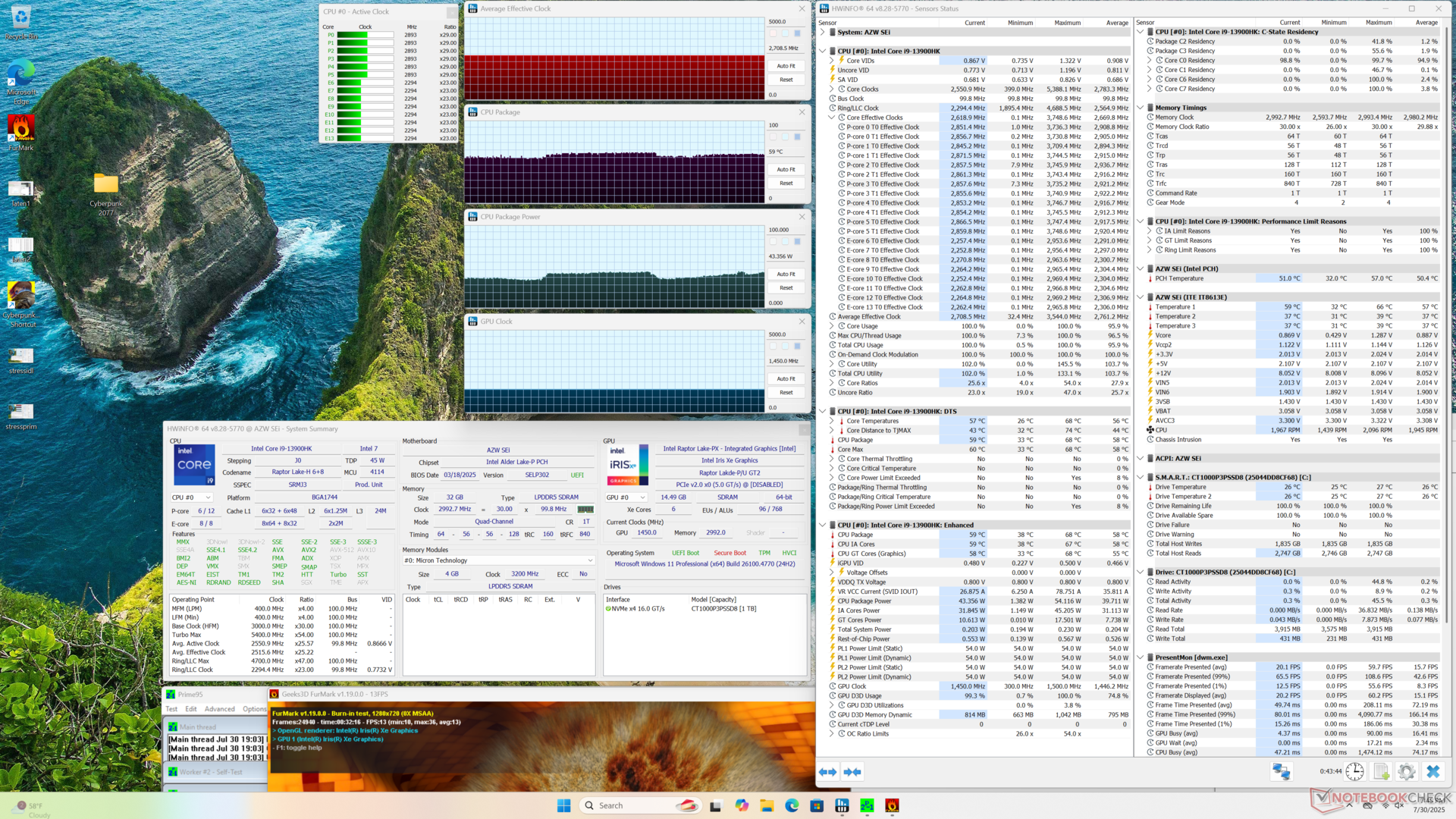Collapse the Core Effective Clocks sensor row
Image resolution: width=1456 pixels, height=819 pixels.
click(832, 118)
